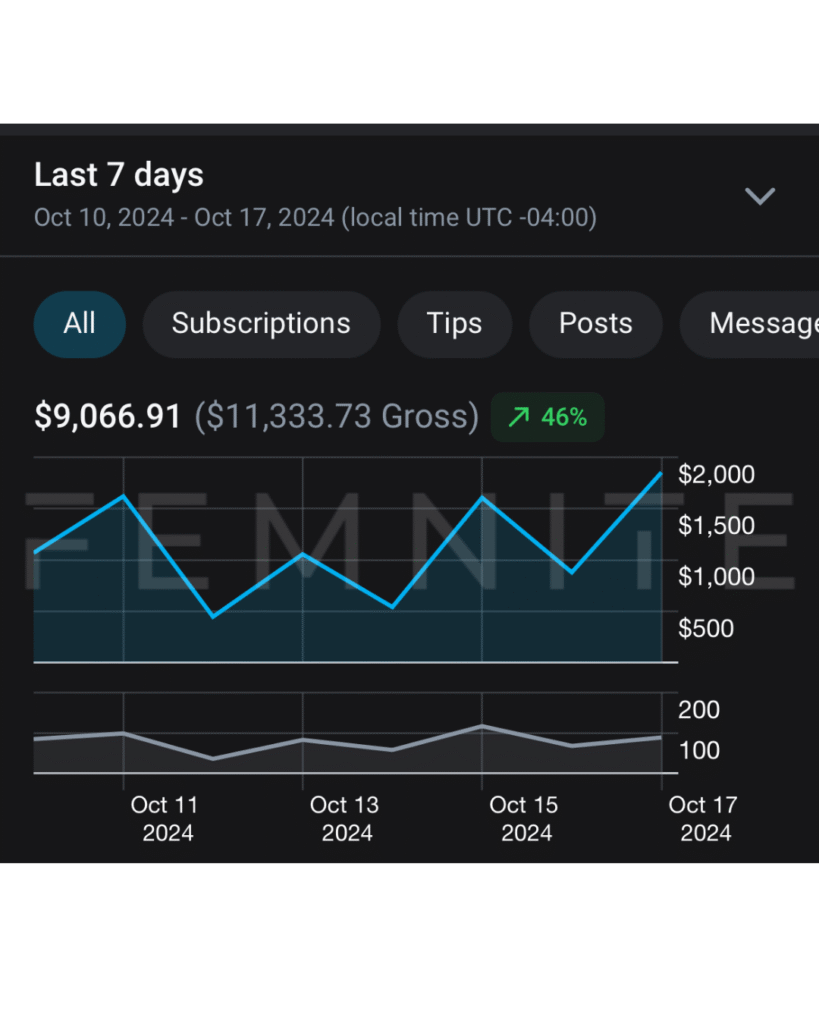Switch to the Subscriptions filter
This screenshot has height=1024, width=819.
coord(261,324)
